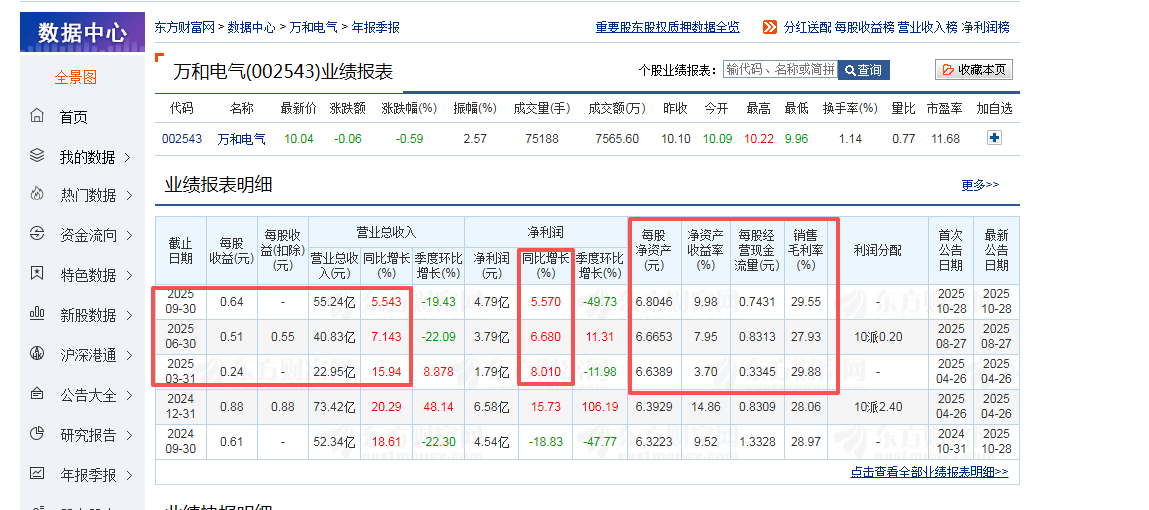Open 点击查看全部业绩报表明细>> link
This screenshot has height=510, width=1149.
(x=929, y=472)
